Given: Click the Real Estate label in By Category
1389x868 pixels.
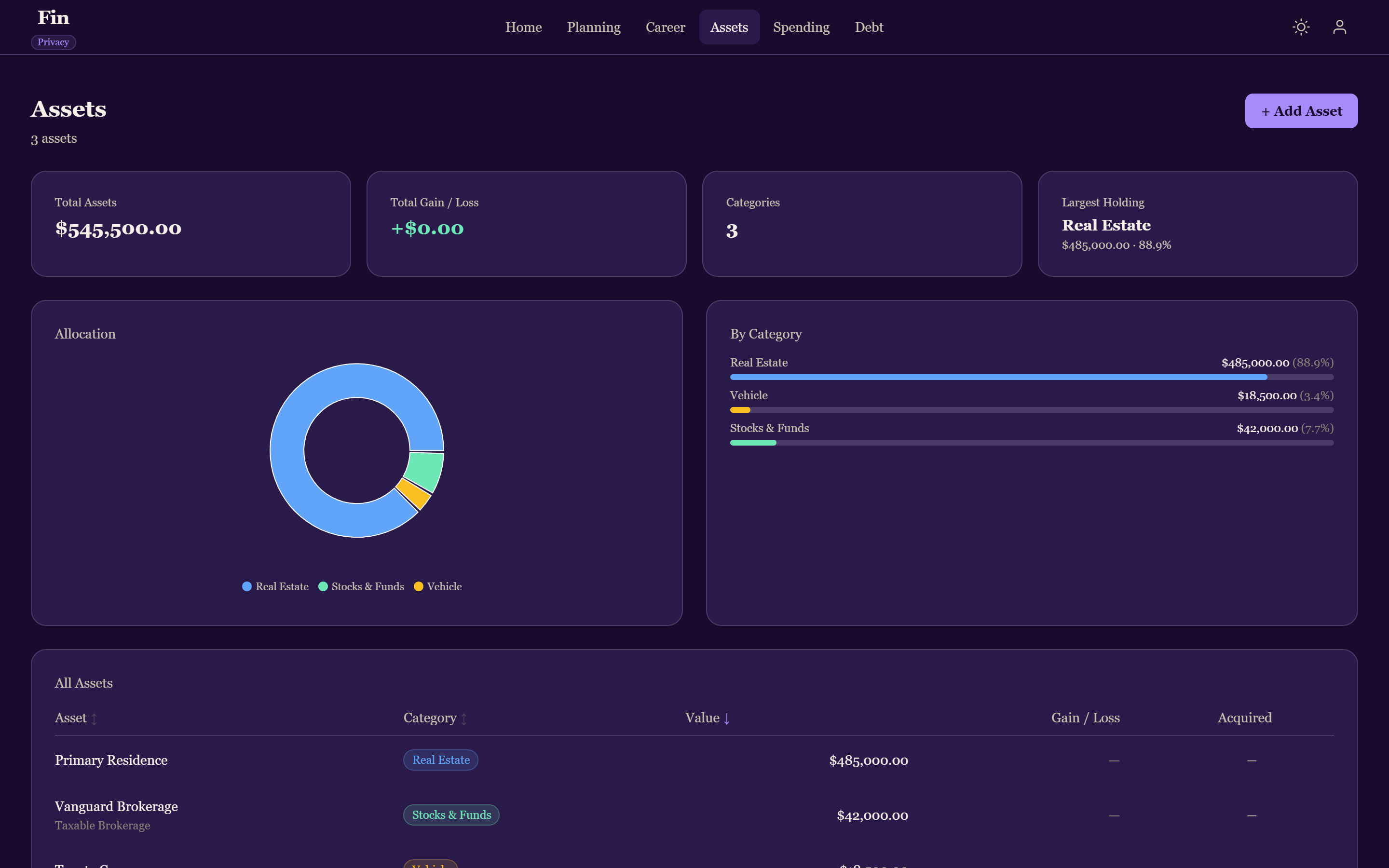Looking at the screenshot, I should pos(759,363).
